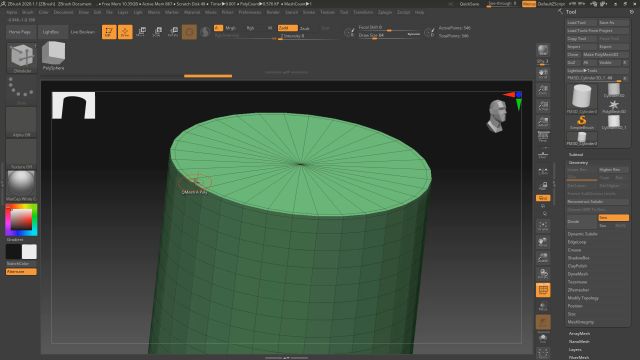Image resolution: width=640 pixels, height=360 pixels.
Task: Expand the Dynamic Subdiv subsection
Action: pyautogui.click(x=582, y=234)
